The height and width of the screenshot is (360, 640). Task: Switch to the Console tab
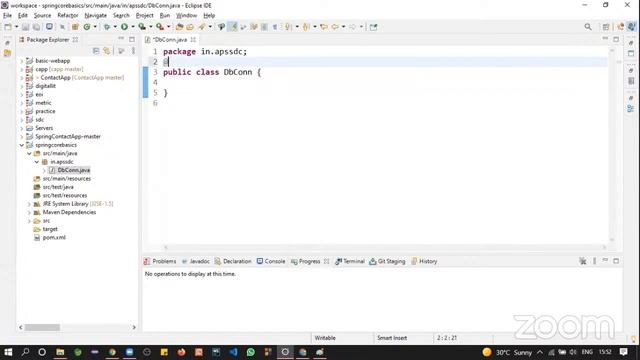click(x=271, y=261)
